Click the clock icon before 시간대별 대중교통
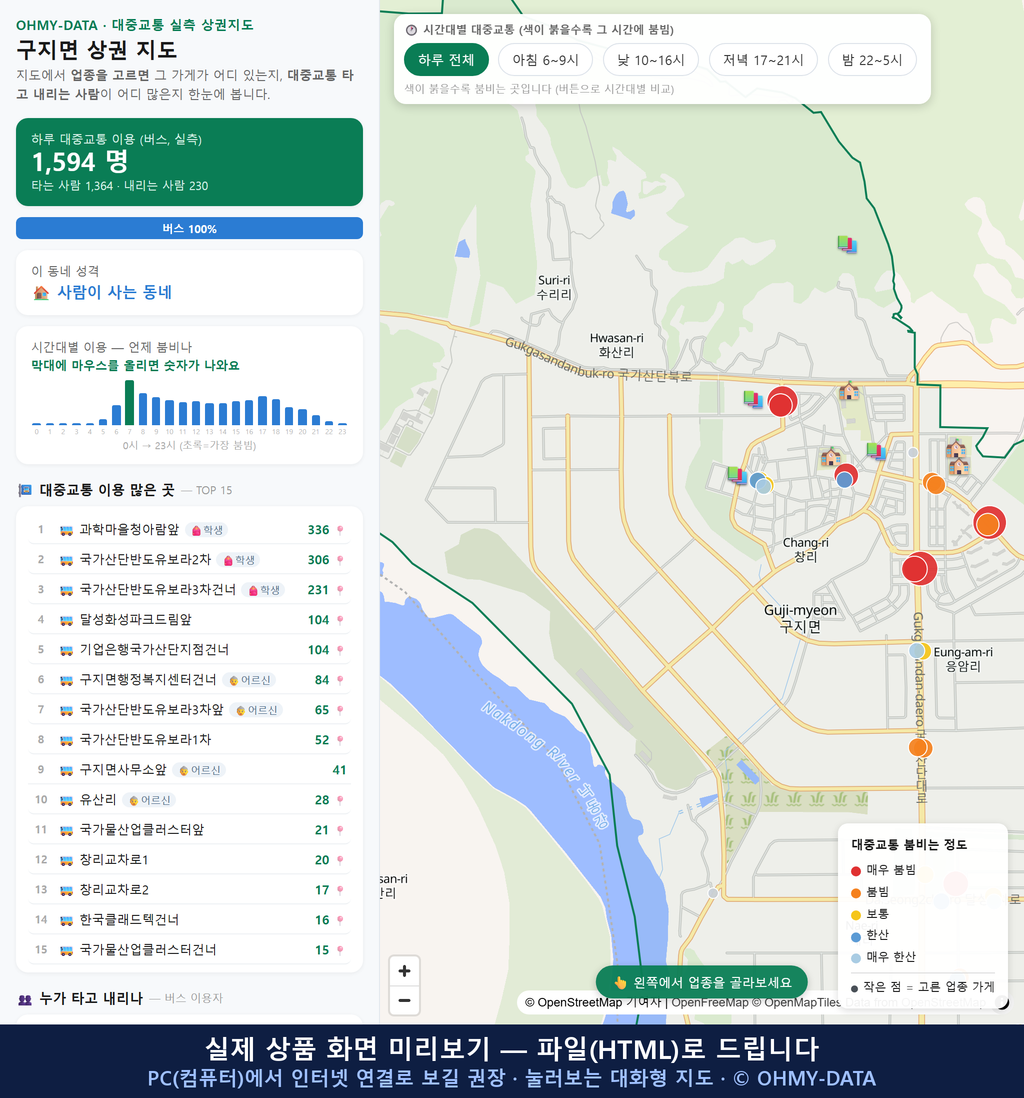1024x1098 pixels. (x=412, y=30)
